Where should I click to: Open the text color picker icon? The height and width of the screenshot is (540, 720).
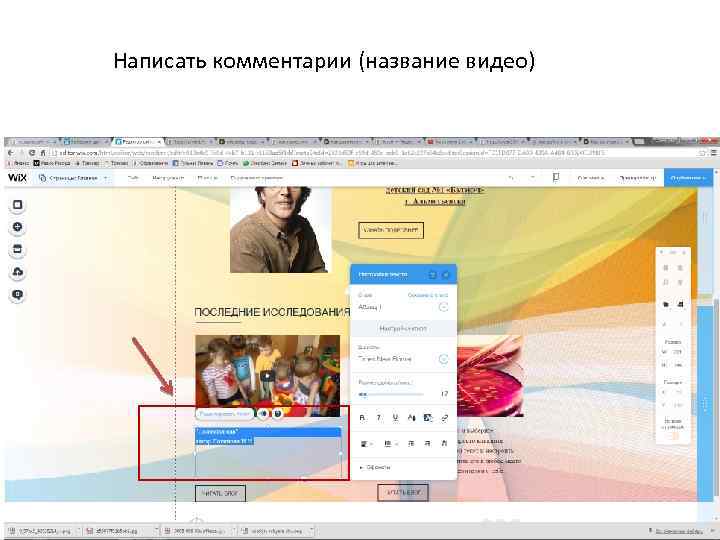point(411,418)
